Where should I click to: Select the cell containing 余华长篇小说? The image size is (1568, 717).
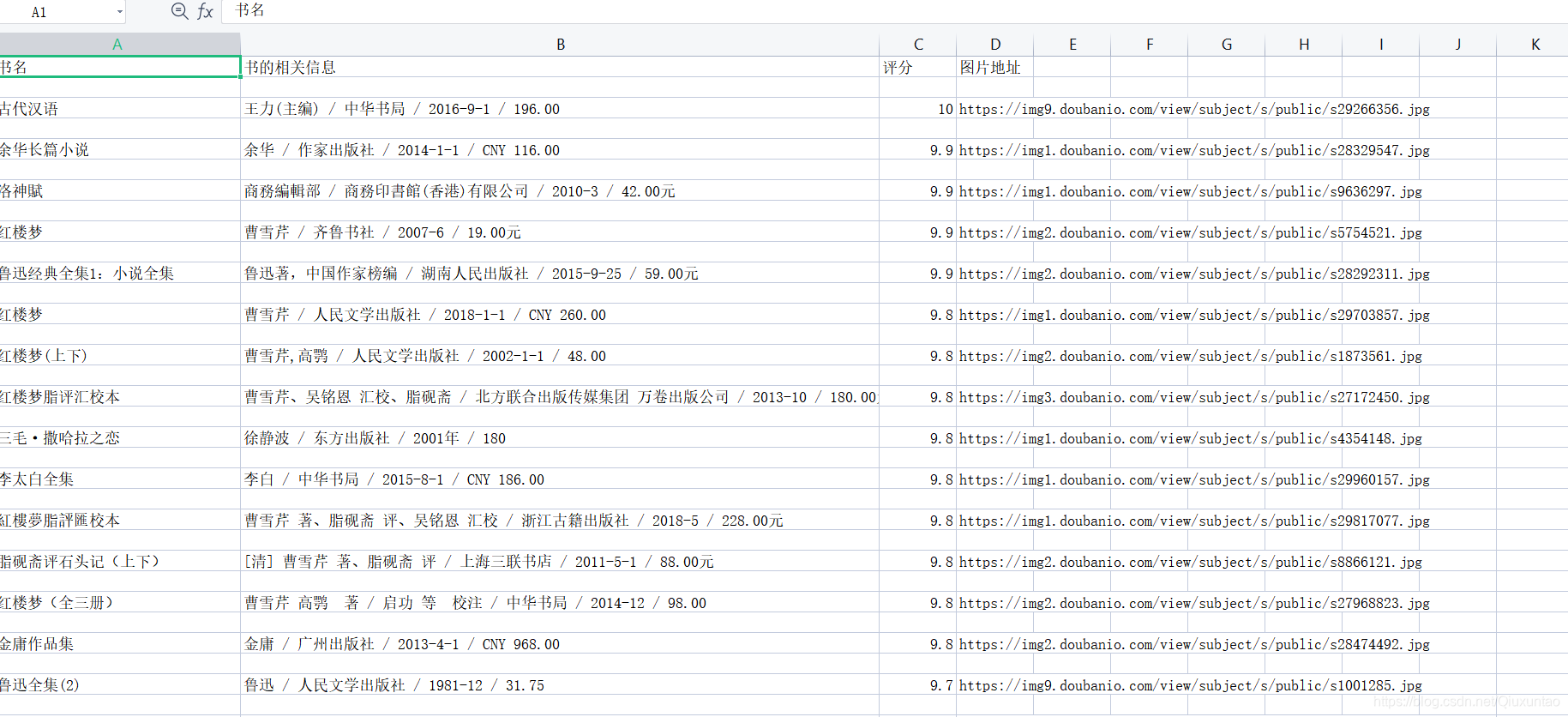point(120,149)
